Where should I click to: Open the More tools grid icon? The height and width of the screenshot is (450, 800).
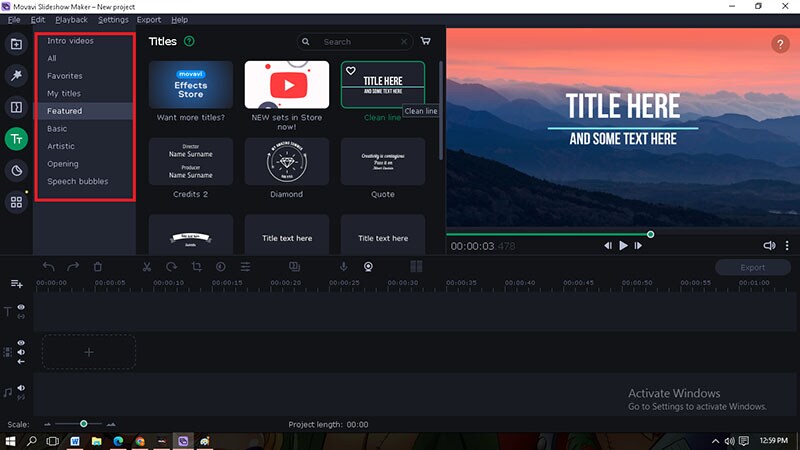click(x=16, y=202)
